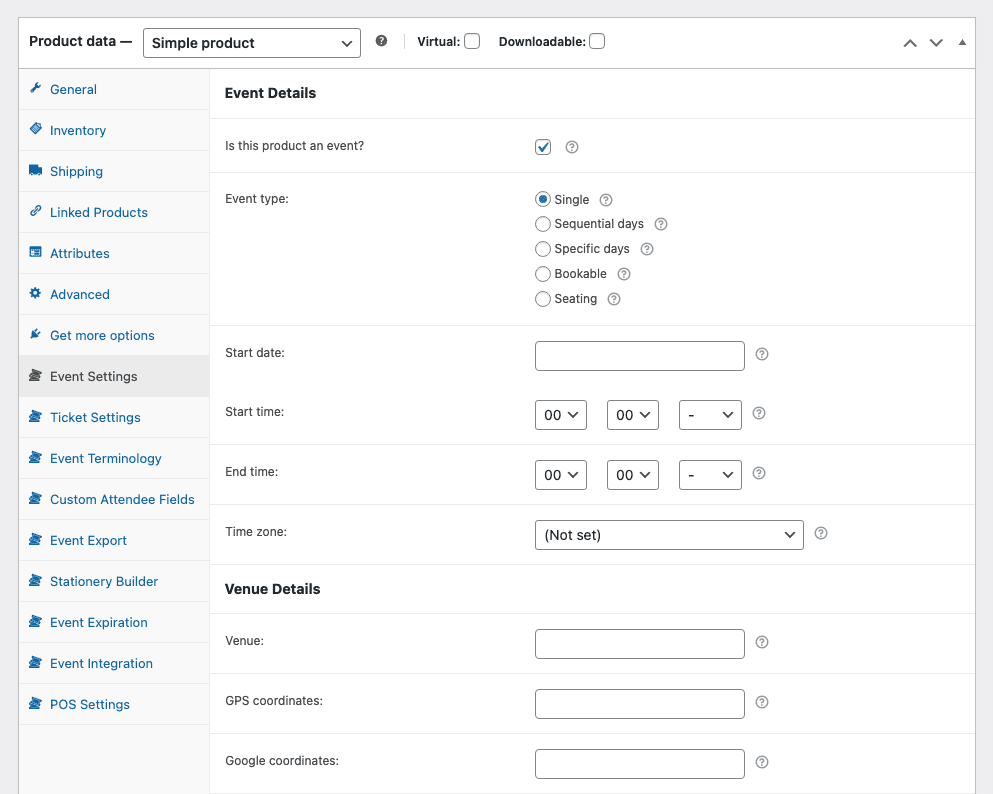This screenshot has width=993, height=794.
Task: Click move panel down arrow icon
Action: [x=936, y=43]
